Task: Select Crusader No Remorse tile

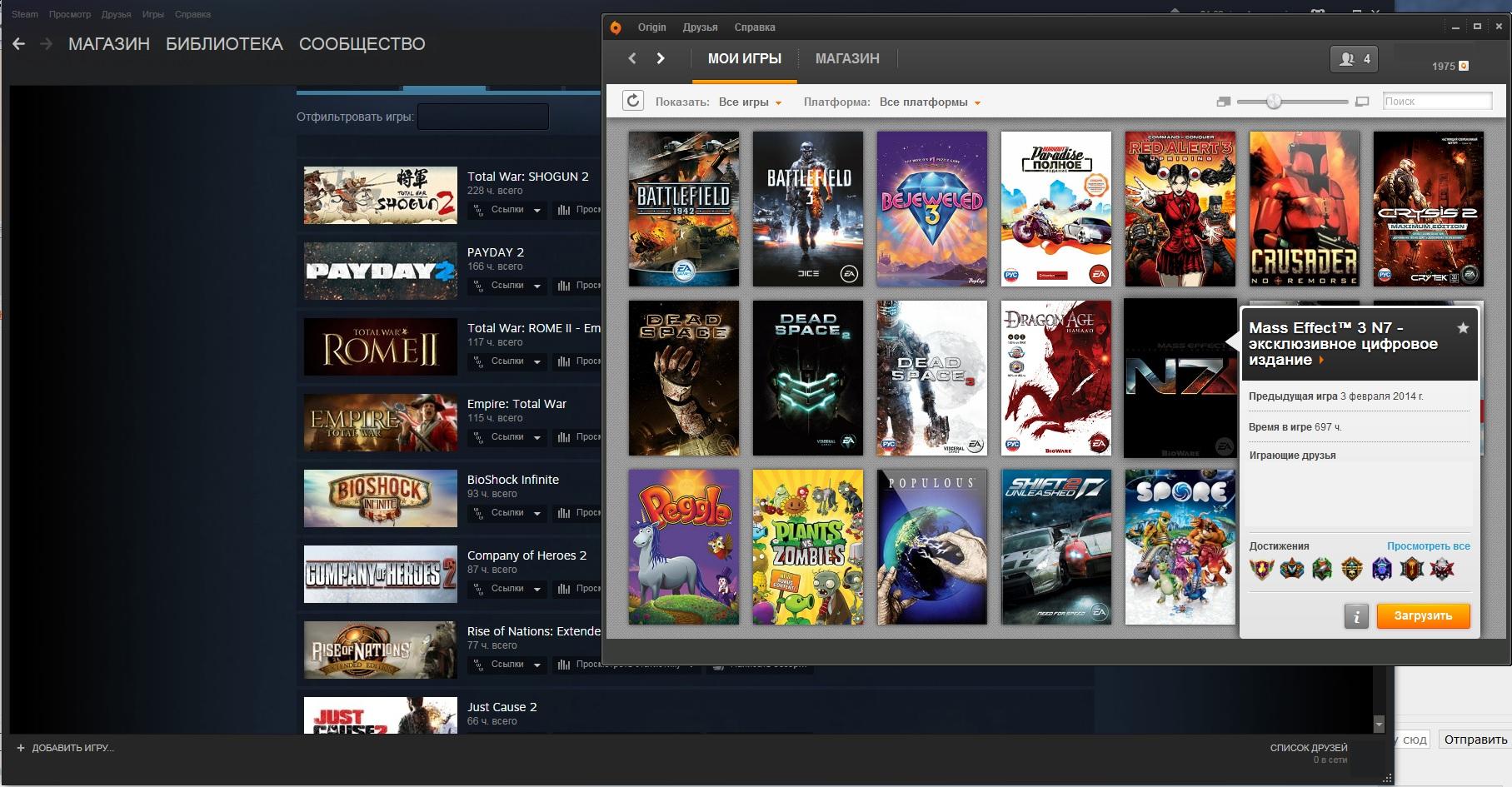Action: point(1305,209)
